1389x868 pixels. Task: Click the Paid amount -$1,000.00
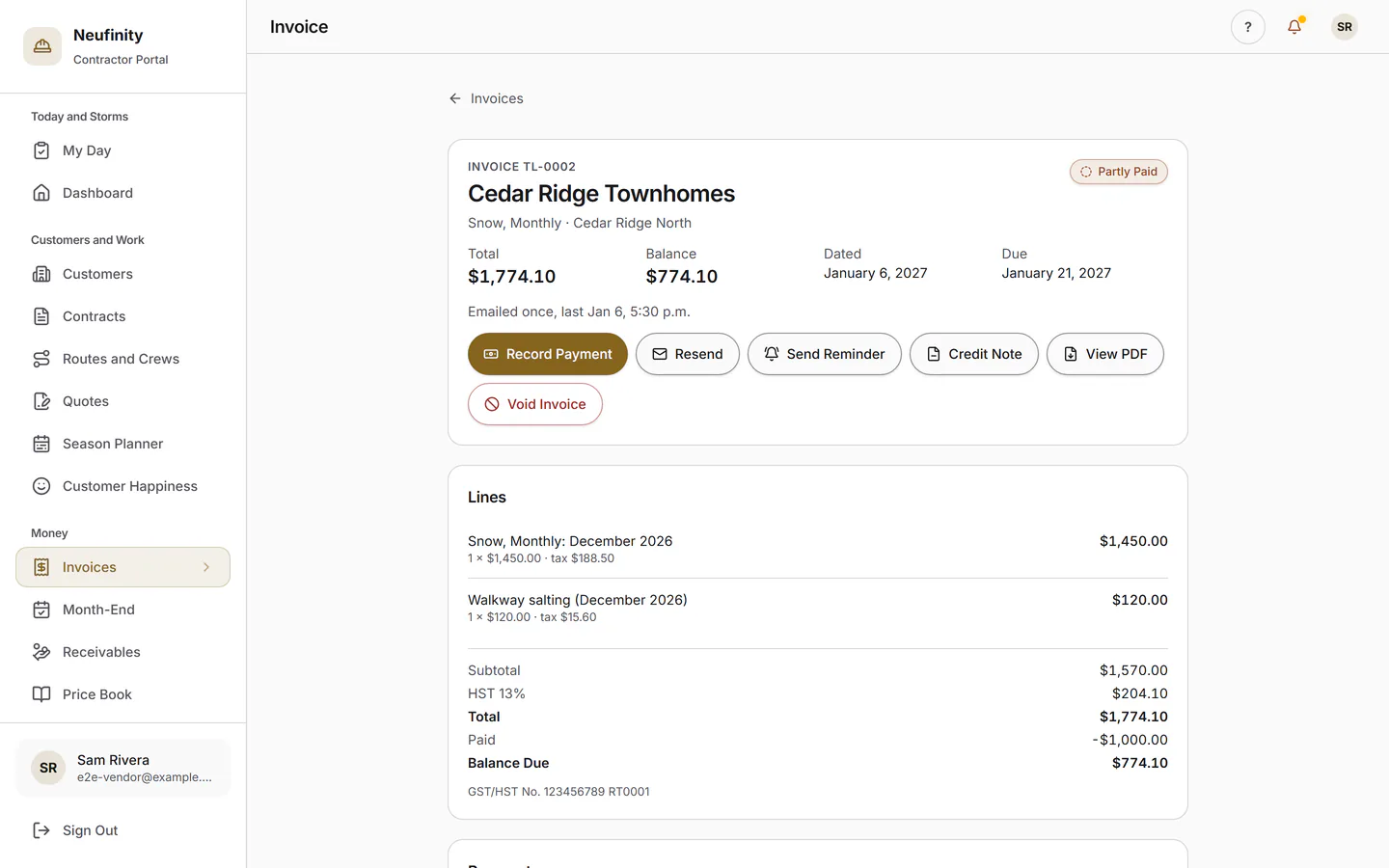pos(1130,740)
